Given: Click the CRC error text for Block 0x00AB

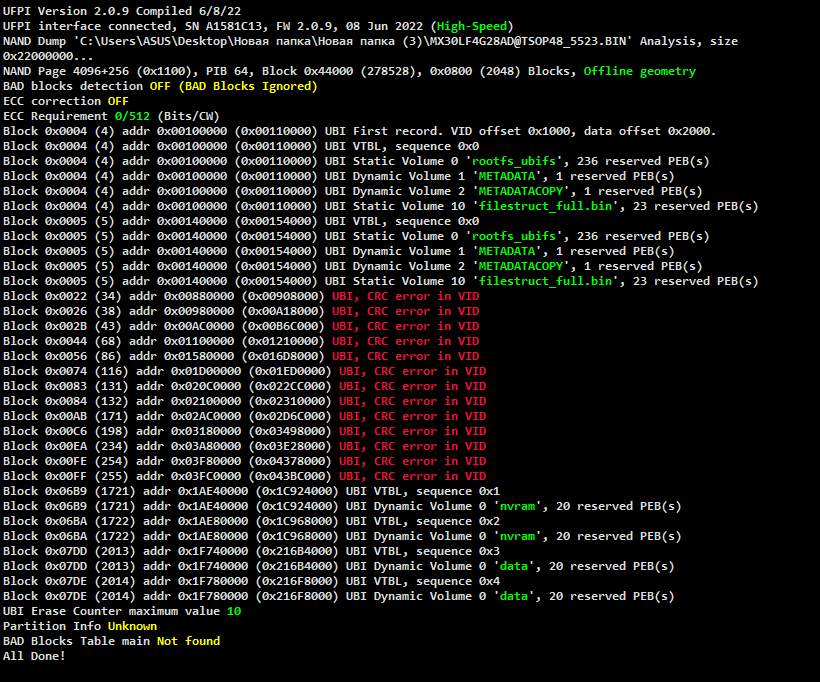Looking at the screenshot, I should [413, 416].
